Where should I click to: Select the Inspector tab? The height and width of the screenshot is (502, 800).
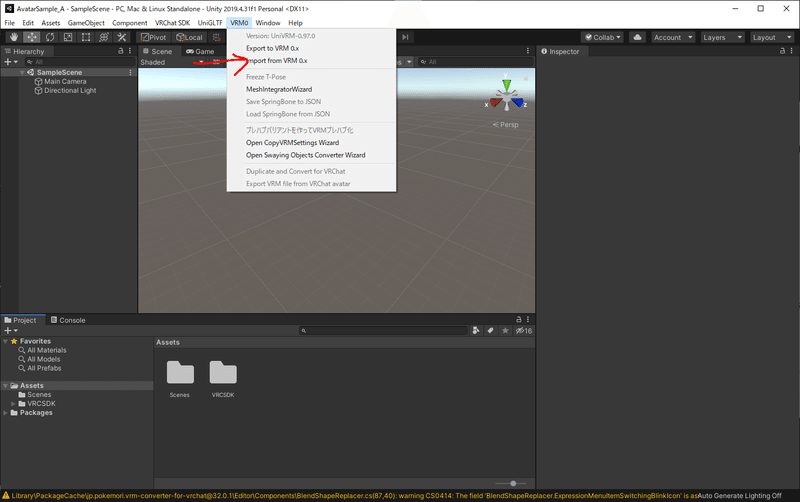[560, 51]
